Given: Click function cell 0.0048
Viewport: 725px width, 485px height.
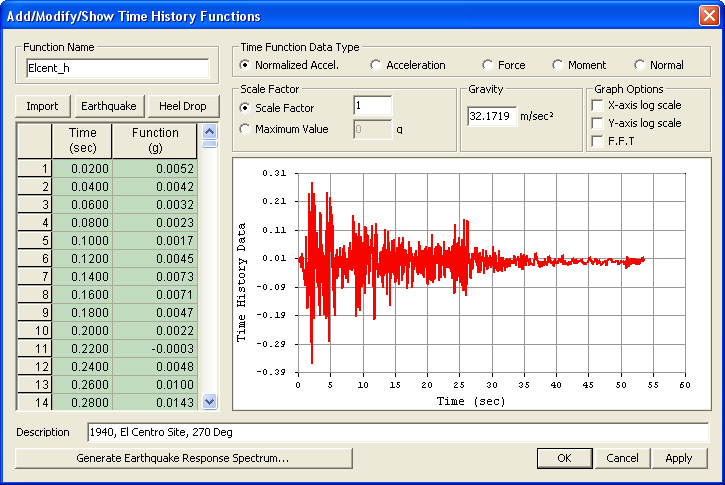Looking at the screenshot, I should tap(155, 367).
